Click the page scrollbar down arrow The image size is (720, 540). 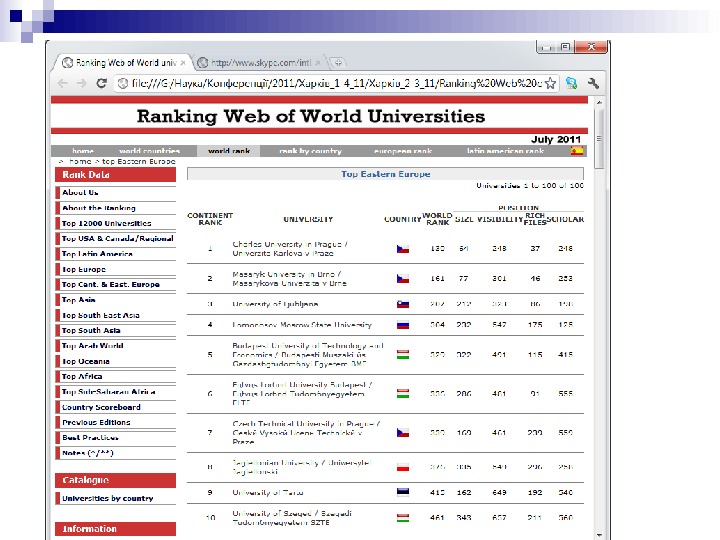tap(599, 534)
